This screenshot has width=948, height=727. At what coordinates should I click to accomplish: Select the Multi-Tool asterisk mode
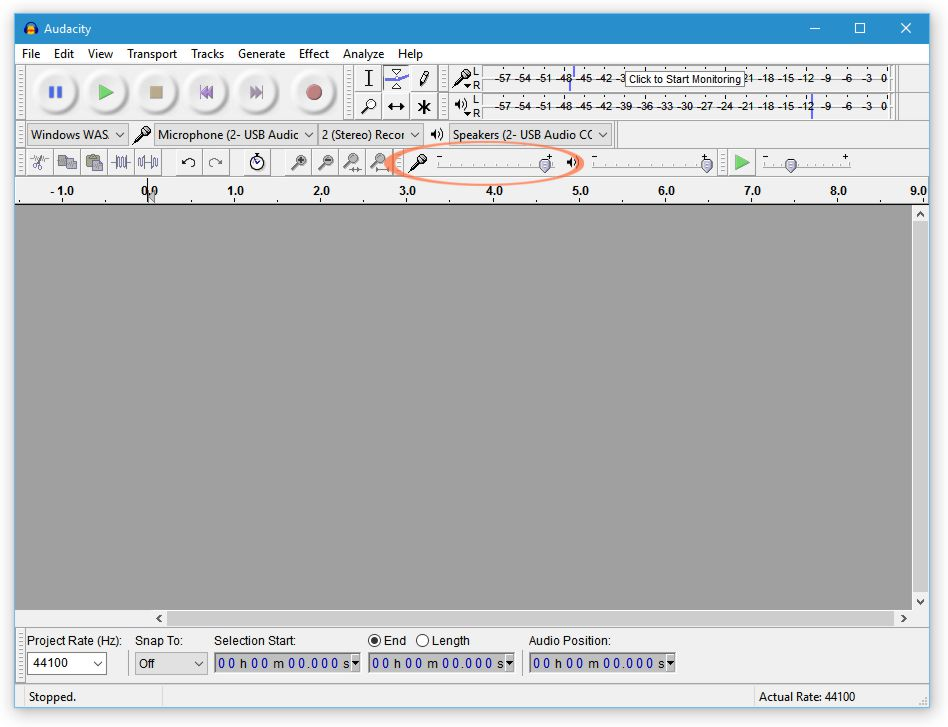point(424,106)
